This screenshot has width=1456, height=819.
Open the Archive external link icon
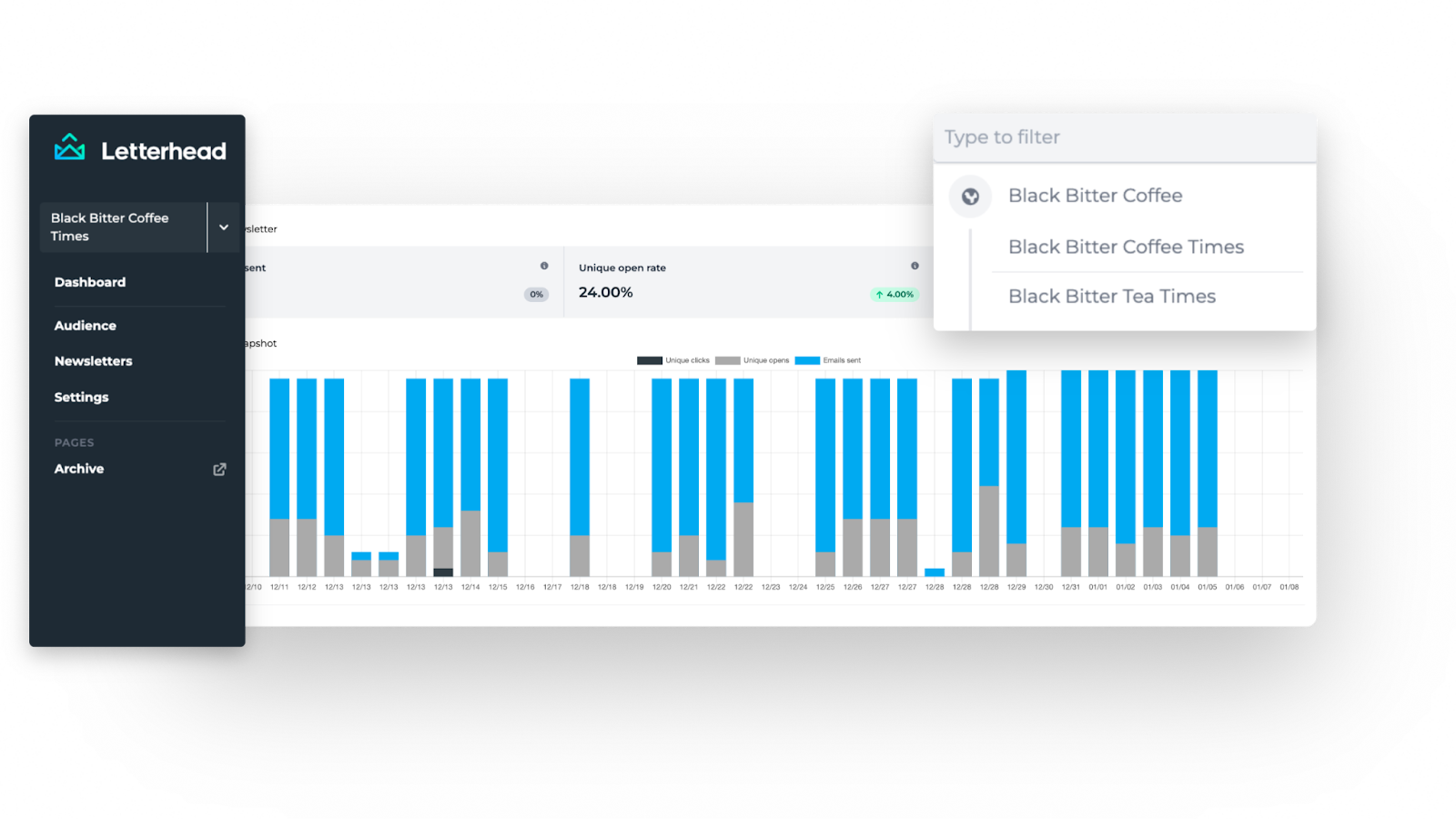[x=219, y=470]
